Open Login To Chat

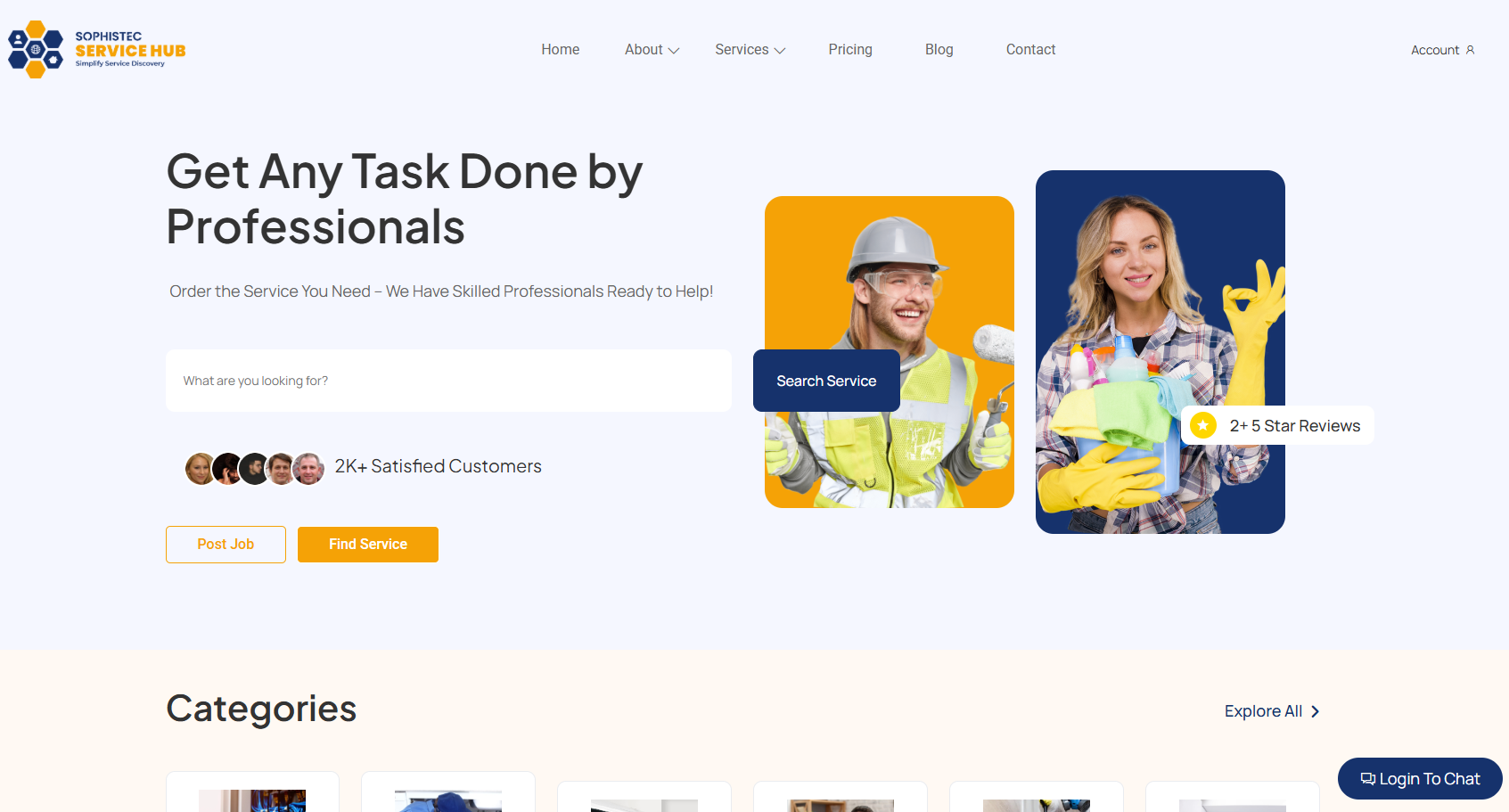tap(1419, 778)
